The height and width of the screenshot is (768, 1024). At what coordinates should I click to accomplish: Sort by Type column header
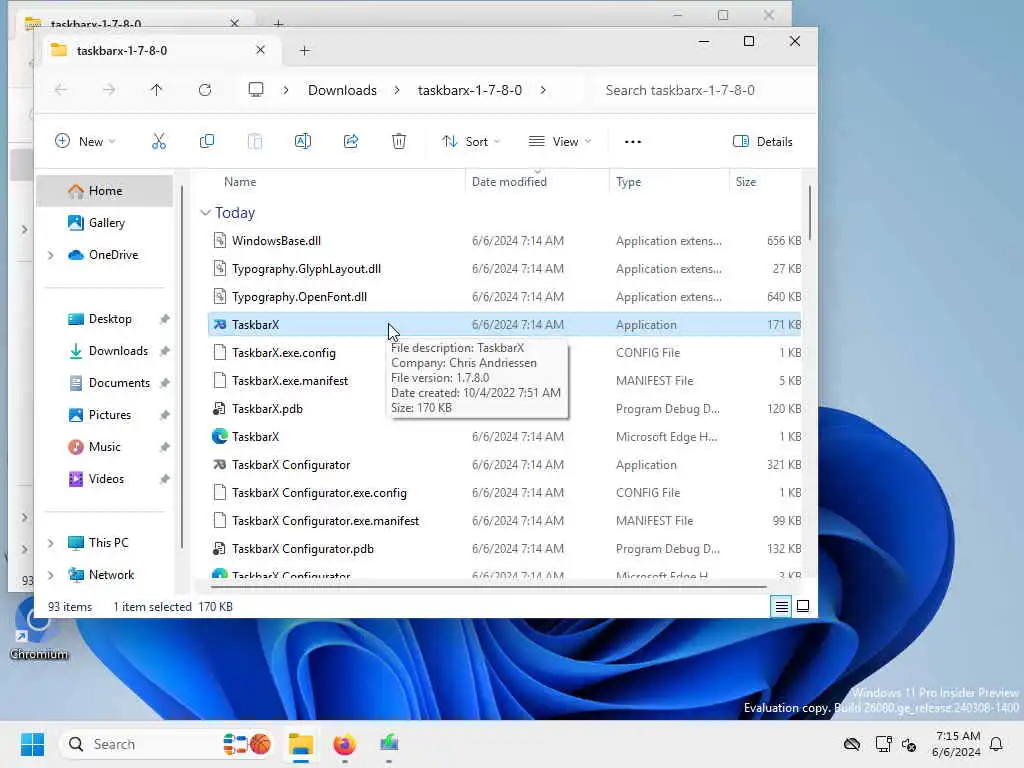tap(628, 182)
